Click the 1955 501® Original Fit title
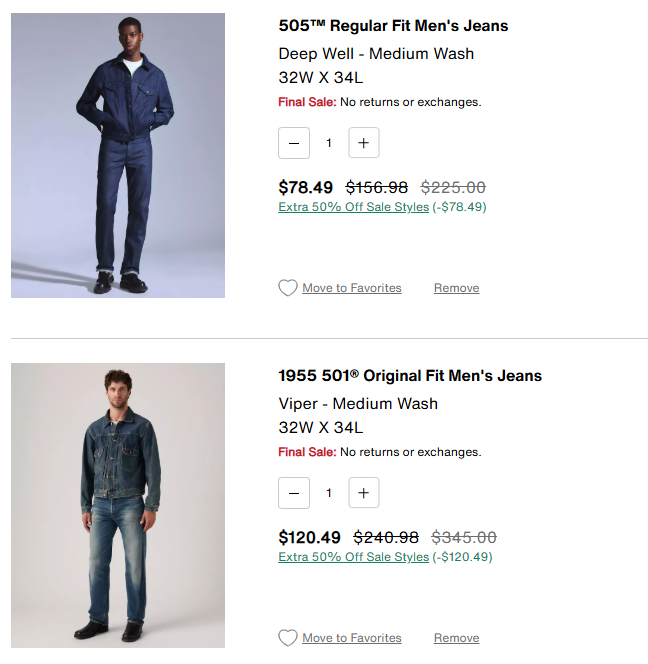Screen dimensions: 648x664 point(410,376)
